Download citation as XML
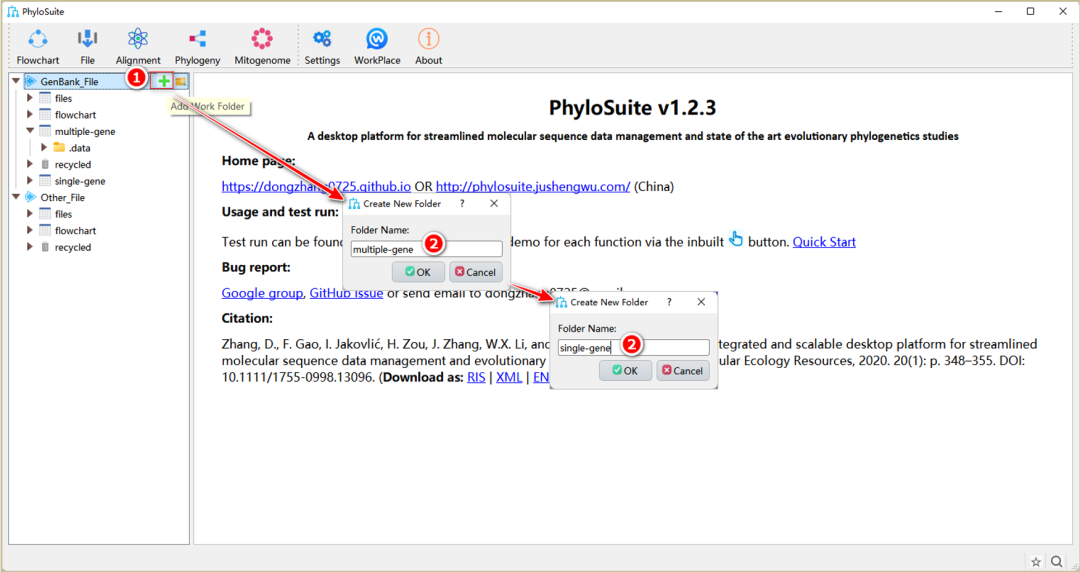The height and width of the screenshot is (572, 1080). [x=509, y=377]
